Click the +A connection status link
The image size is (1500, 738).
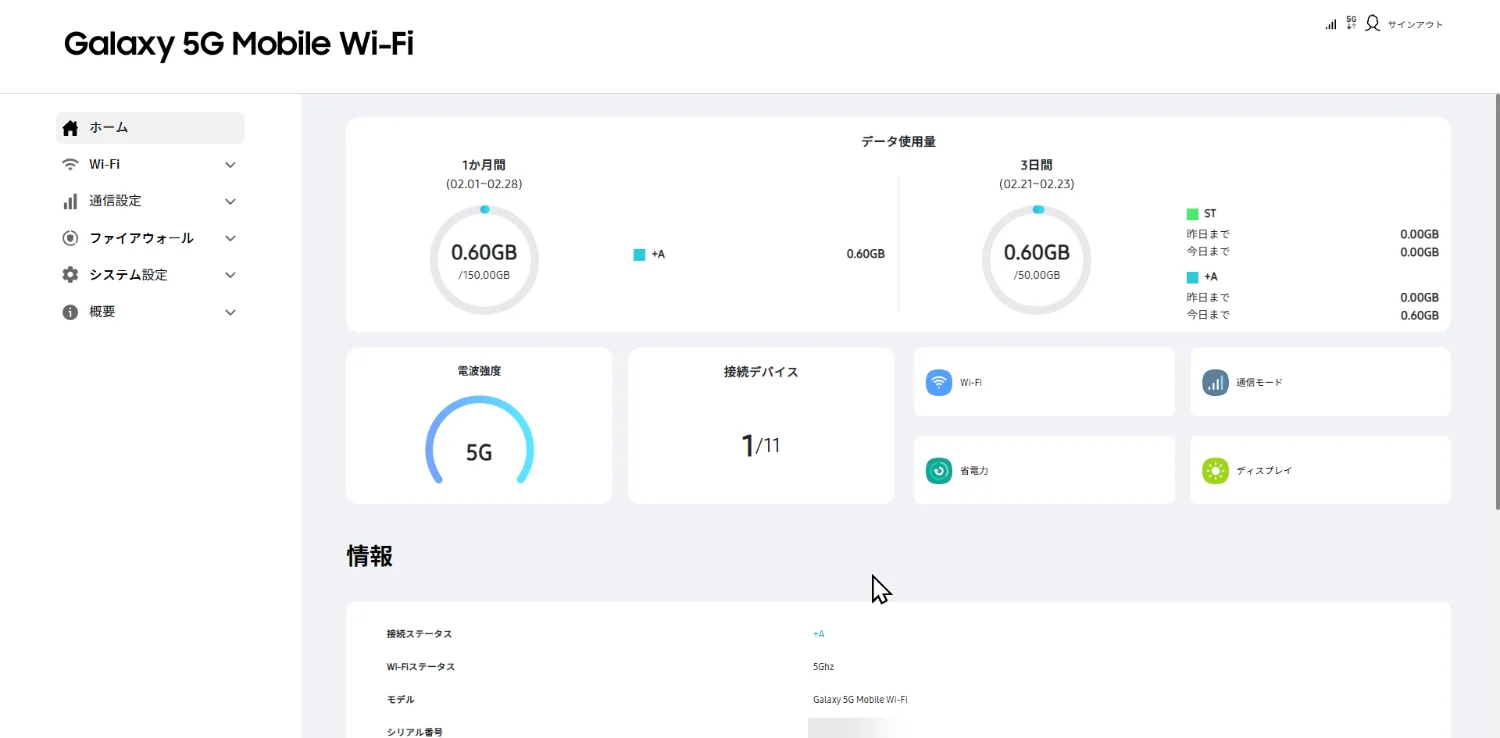(x=818, y=634)
